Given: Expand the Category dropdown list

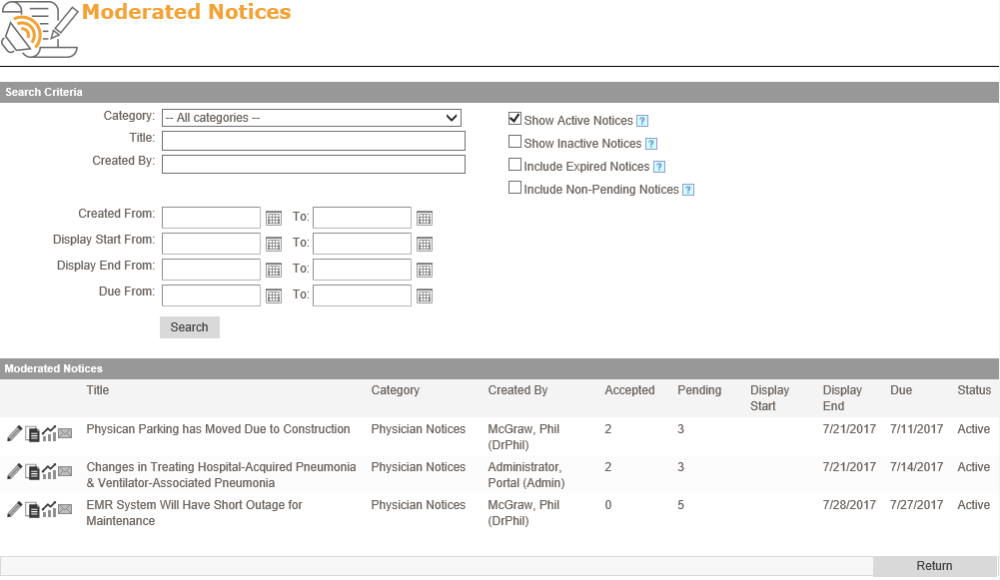Looking at the screenshot, I should pos(312,118).
